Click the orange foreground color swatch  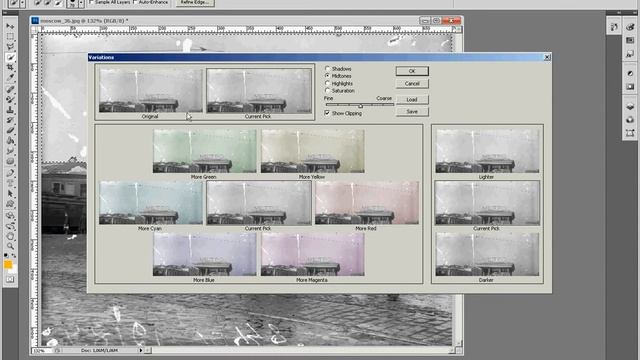point(8,264)
